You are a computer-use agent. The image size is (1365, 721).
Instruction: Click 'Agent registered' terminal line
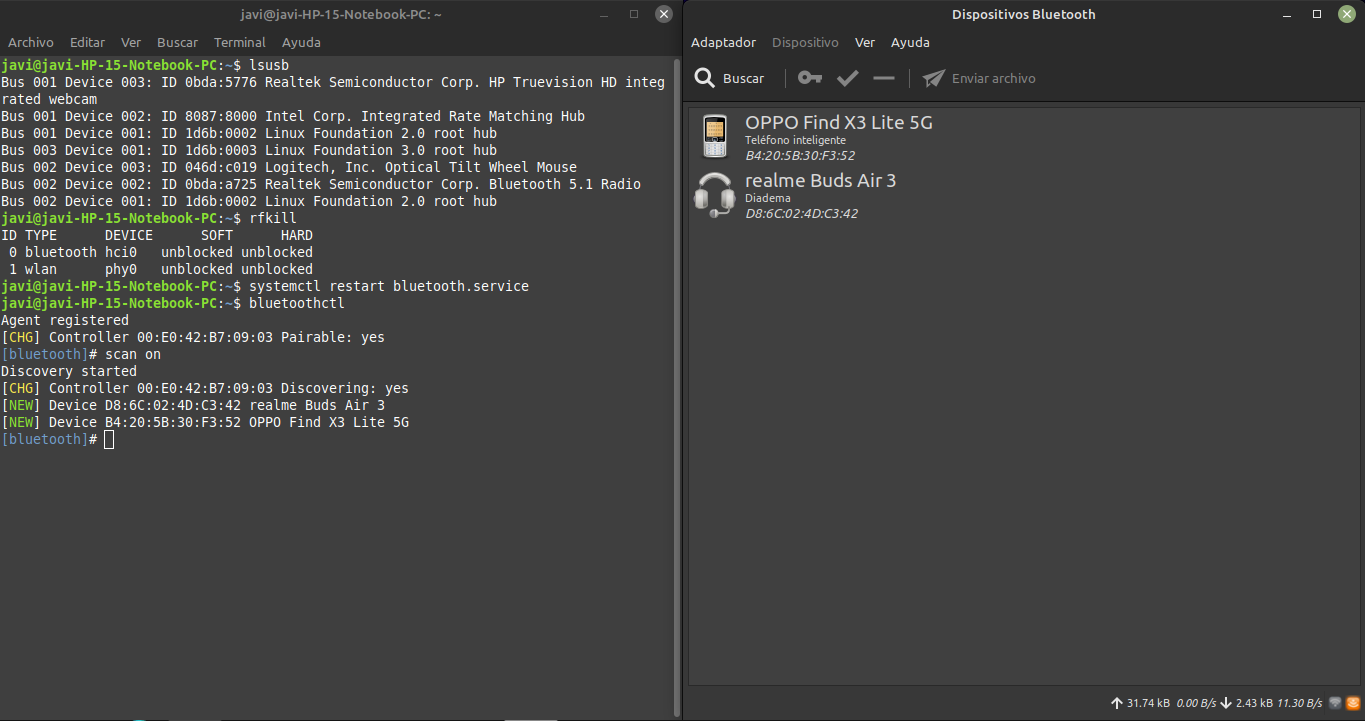tap(65, 321)
